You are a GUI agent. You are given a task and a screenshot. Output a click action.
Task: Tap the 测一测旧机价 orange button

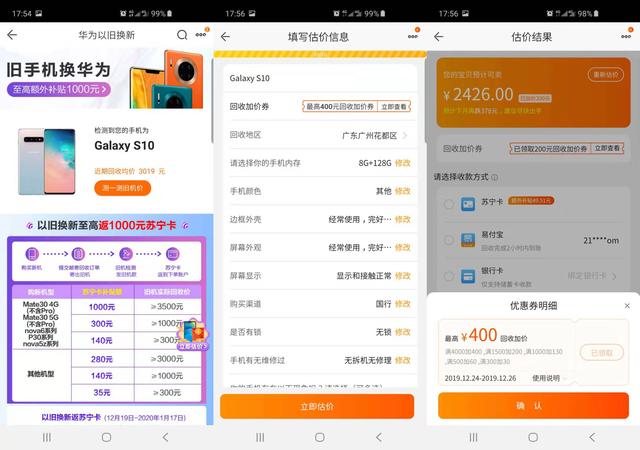pos(122,188)
